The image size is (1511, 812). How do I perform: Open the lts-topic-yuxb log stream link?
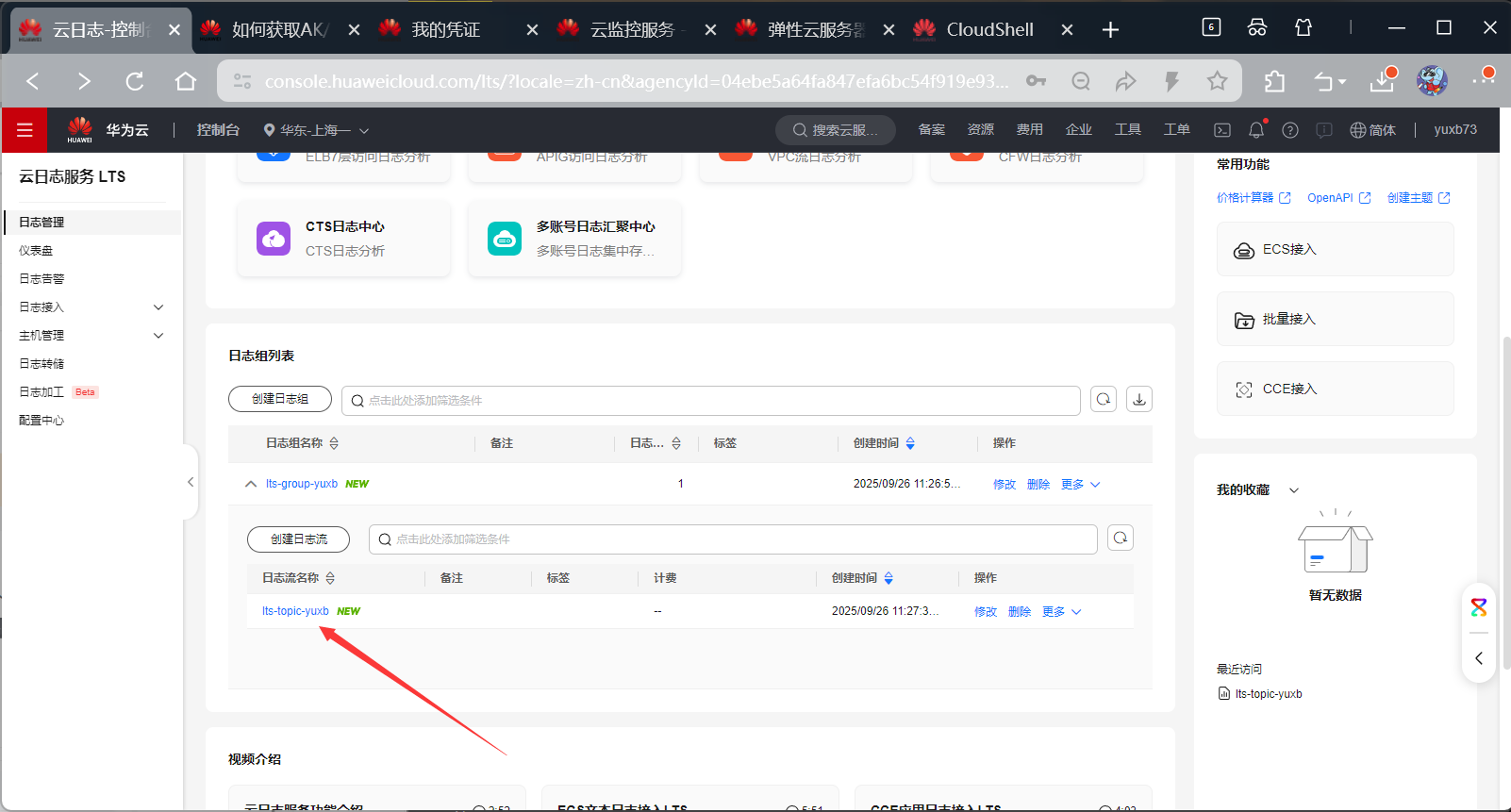coord(295,611)
